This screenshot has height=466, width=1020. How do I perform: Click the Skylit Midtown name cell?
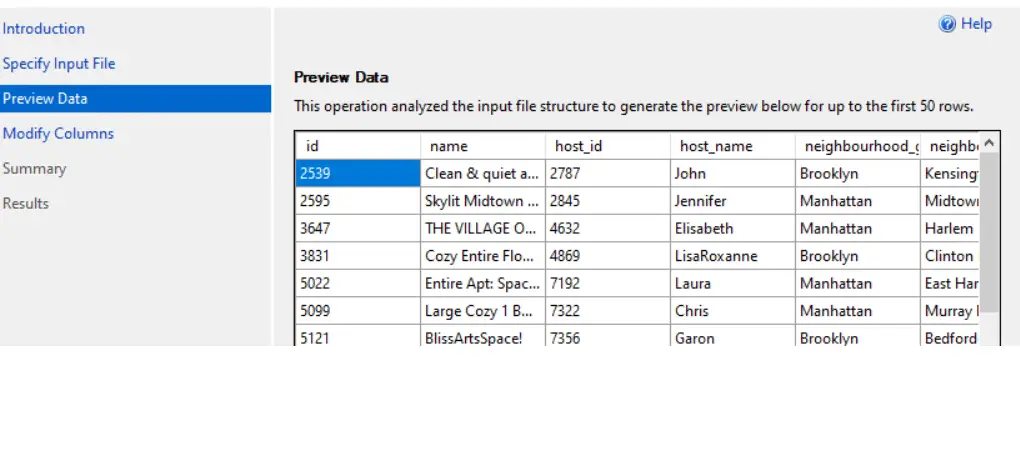click(x=483, y=201)
